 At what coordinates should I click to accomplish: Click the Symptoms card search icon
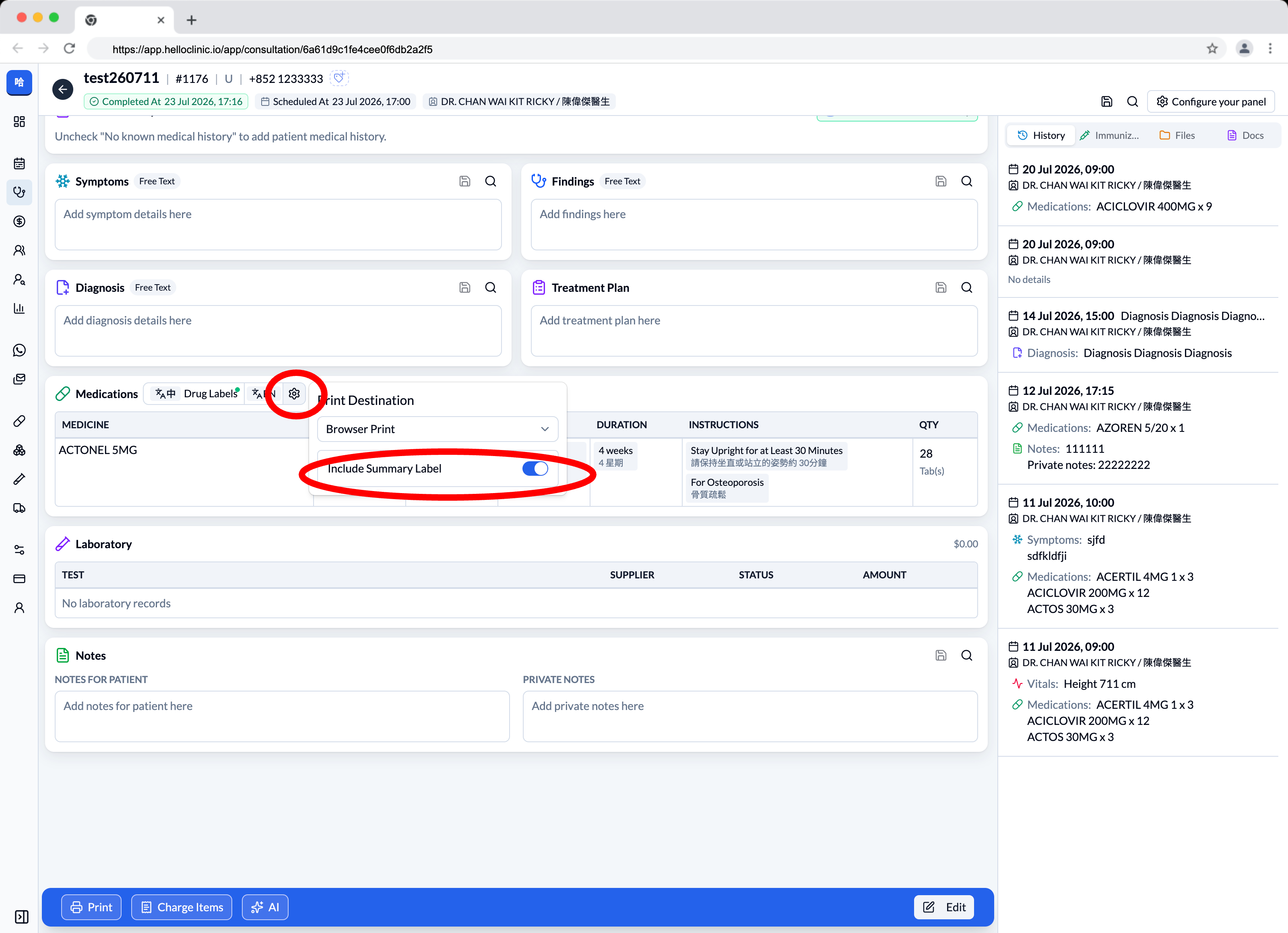click(491, 181)
